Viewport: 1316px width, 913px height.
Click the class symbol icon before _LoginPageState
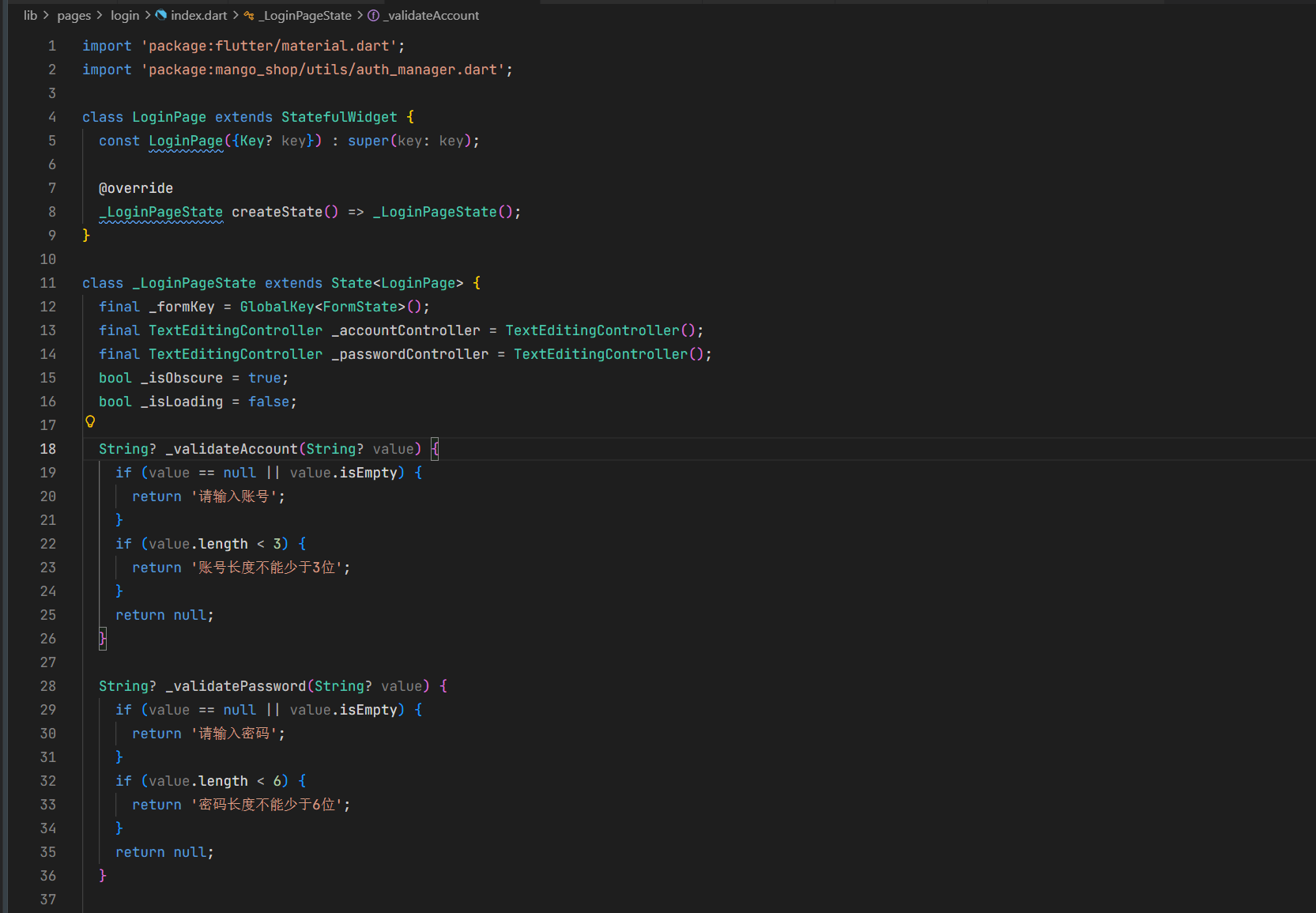pyautogui.click(x=249, y=15)
